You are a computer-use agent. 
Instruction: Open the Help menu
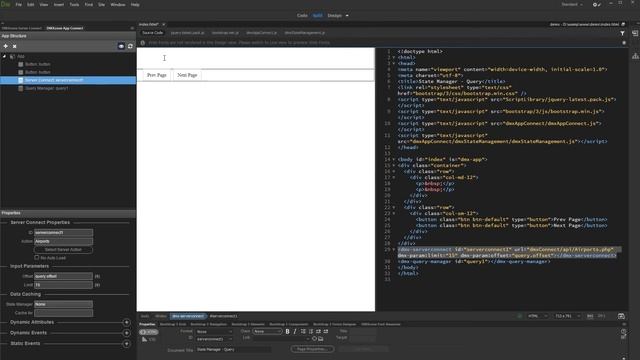tap(135, 4)
